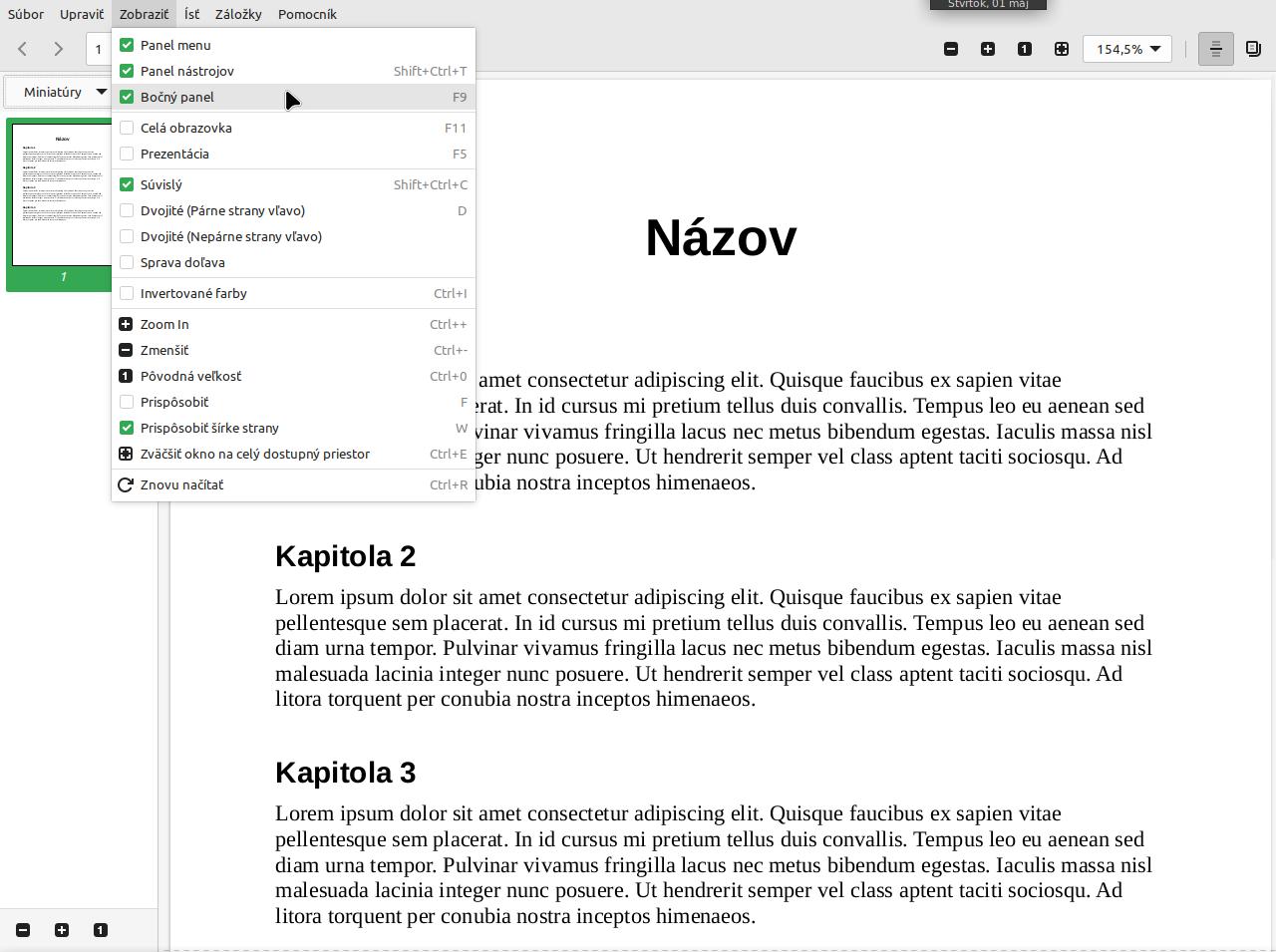This screenshot has height=952, width=1276.
Task: Choose Zmenšiť from the menu
Action: click(293, 350)
